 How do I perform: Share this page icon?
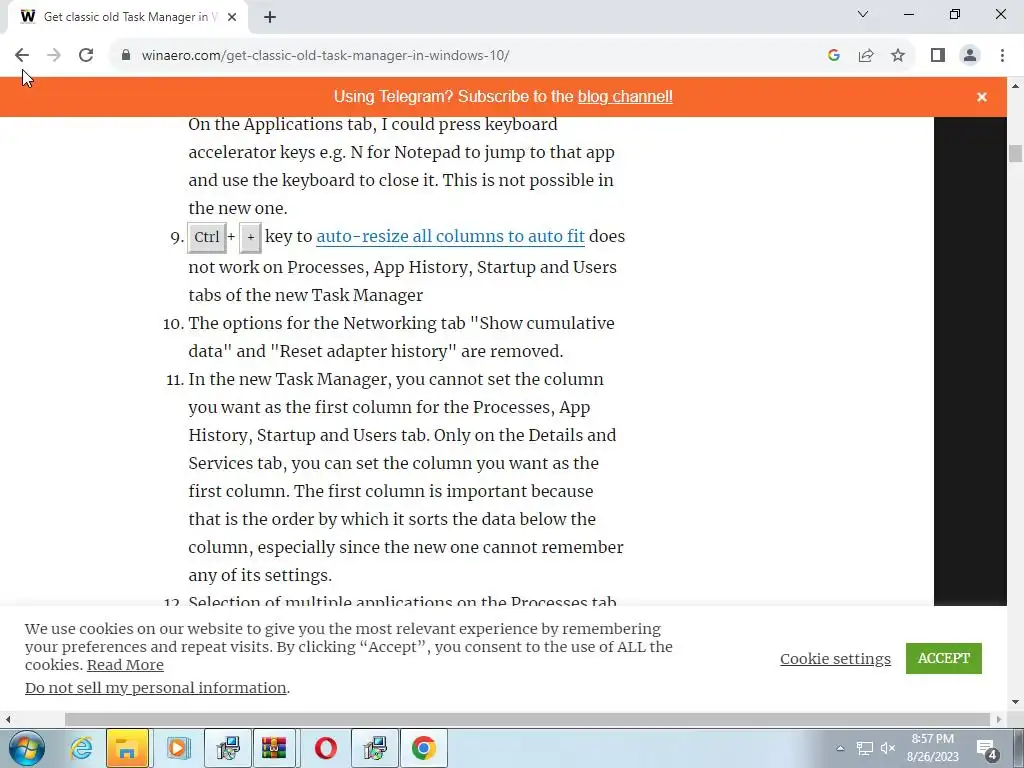point(866,56)
